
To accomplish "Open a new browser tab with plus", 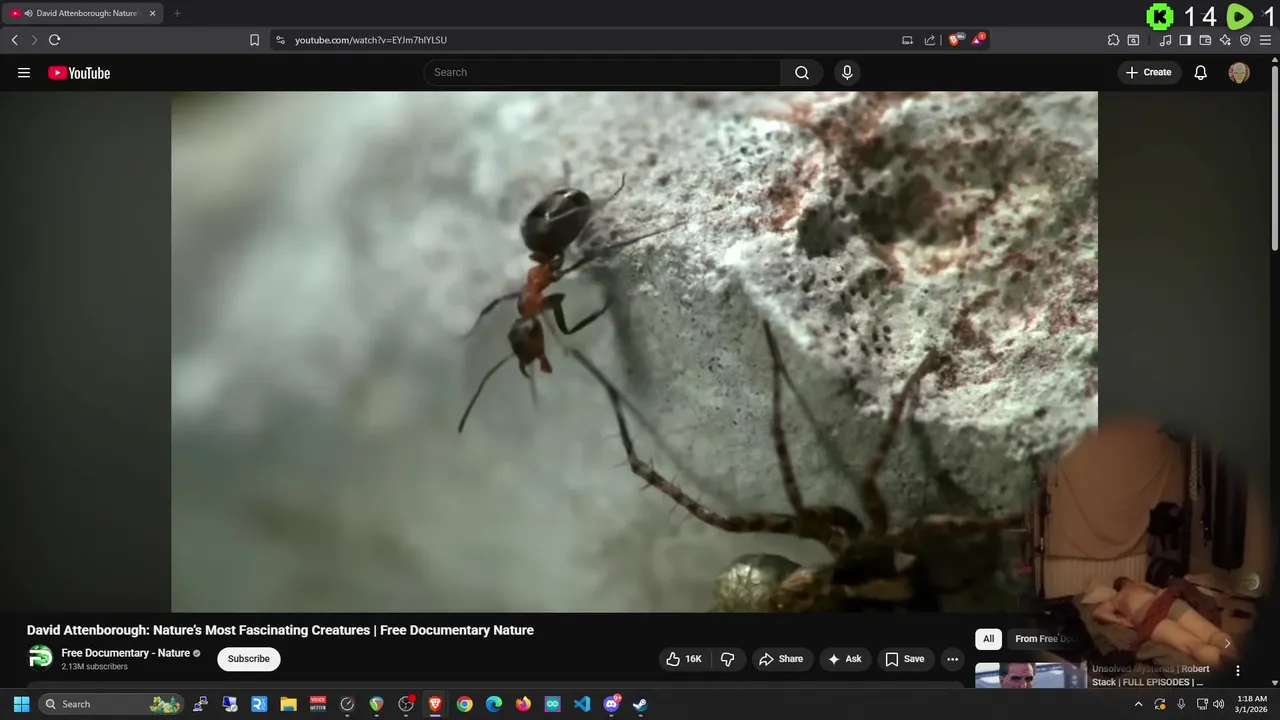I will pyautogui.click(x=177, y=13).
